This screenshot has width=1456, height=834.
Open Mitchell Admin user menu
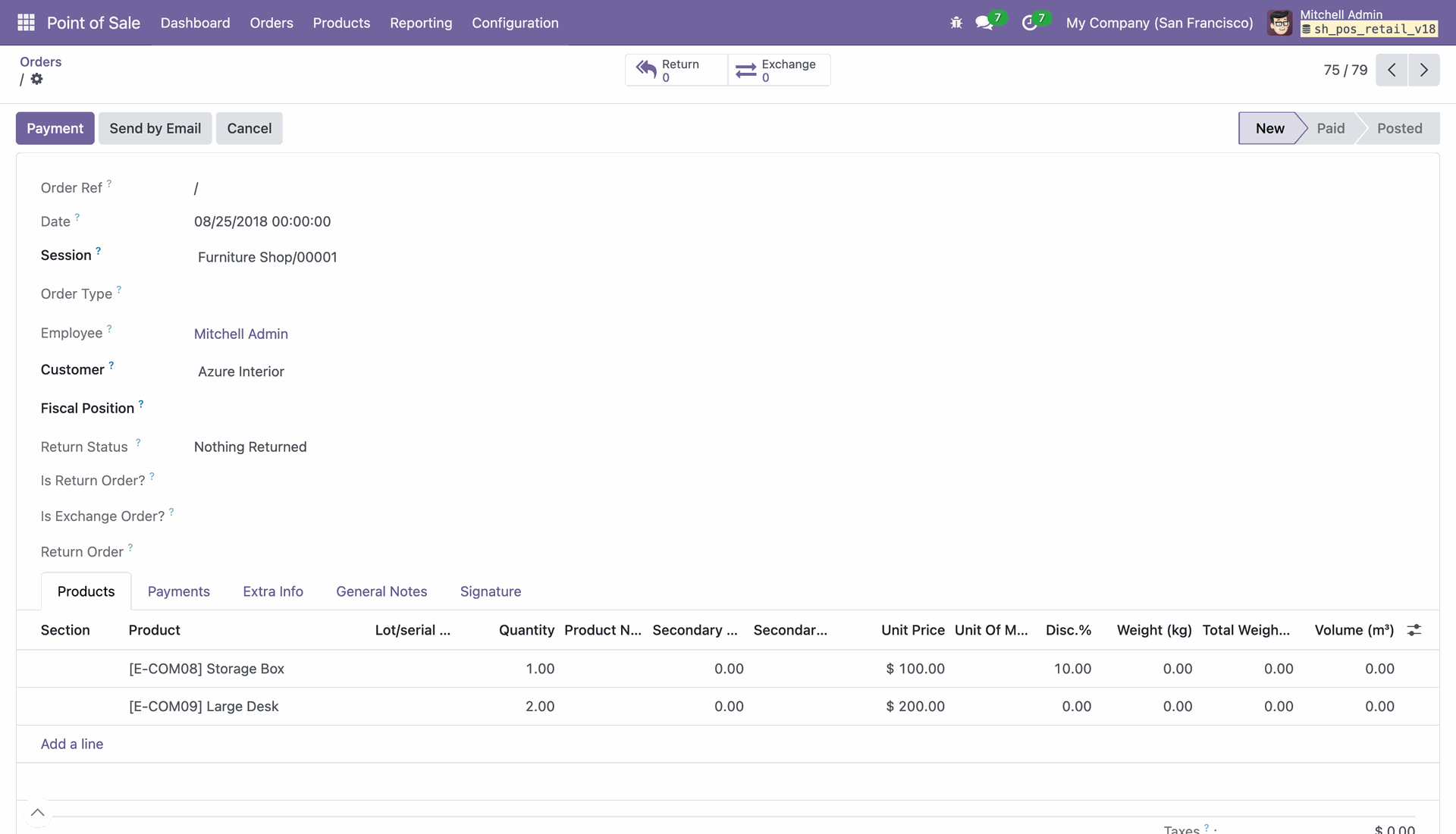[x=1354, y=23]
